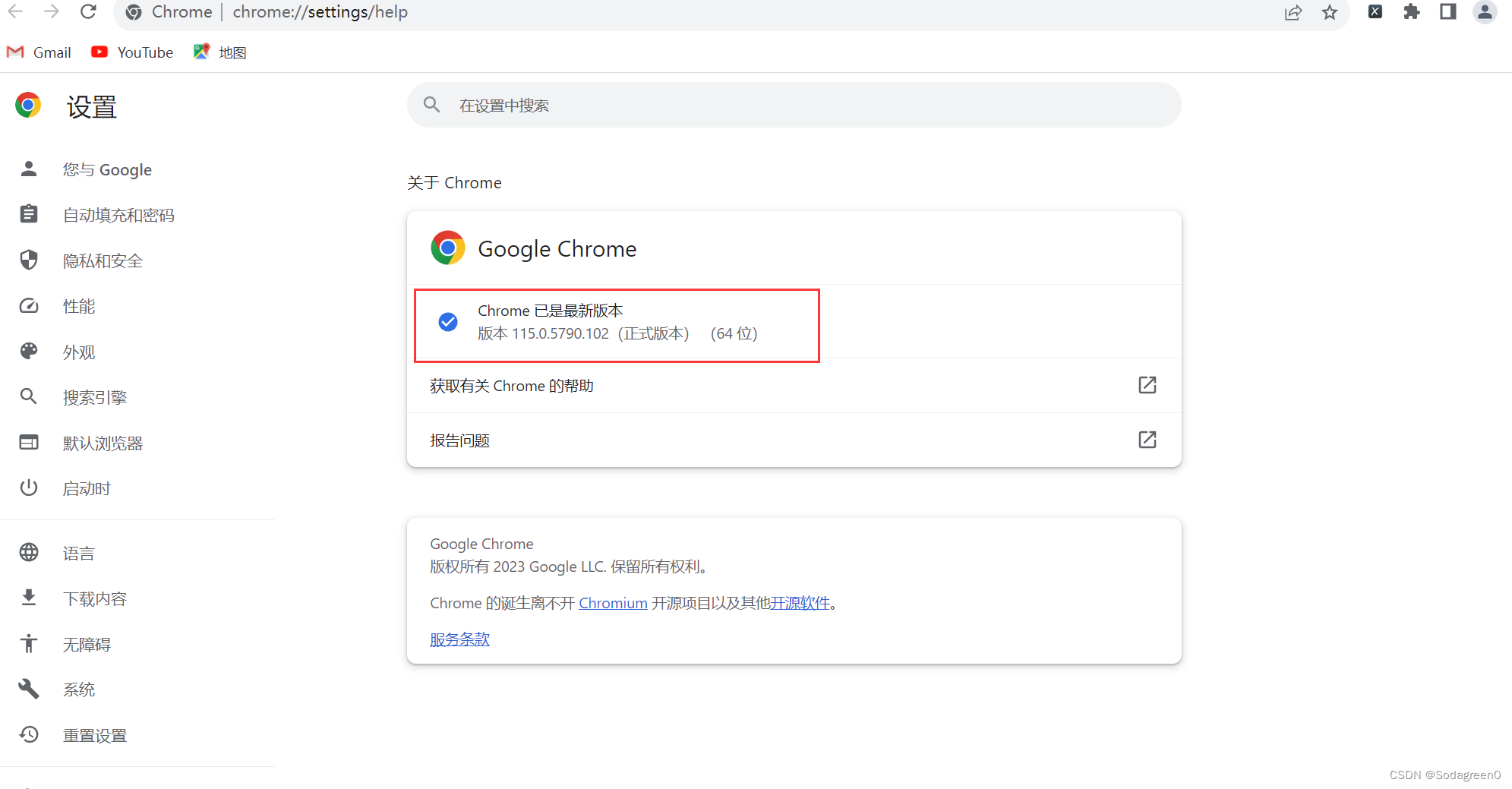Click the 关于 Chrome heading
The image size is (1512, 789).
tap(454, 183)
